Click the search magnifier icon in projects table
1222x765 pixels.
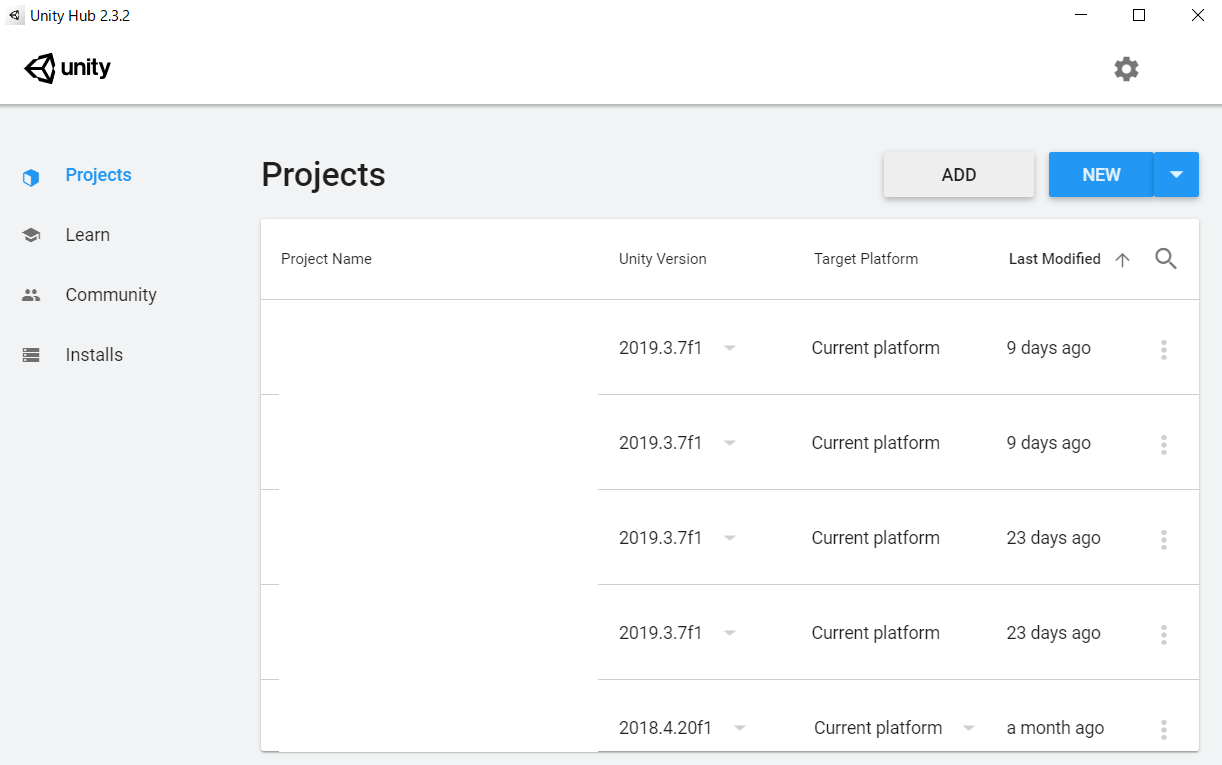(1165, 259)
